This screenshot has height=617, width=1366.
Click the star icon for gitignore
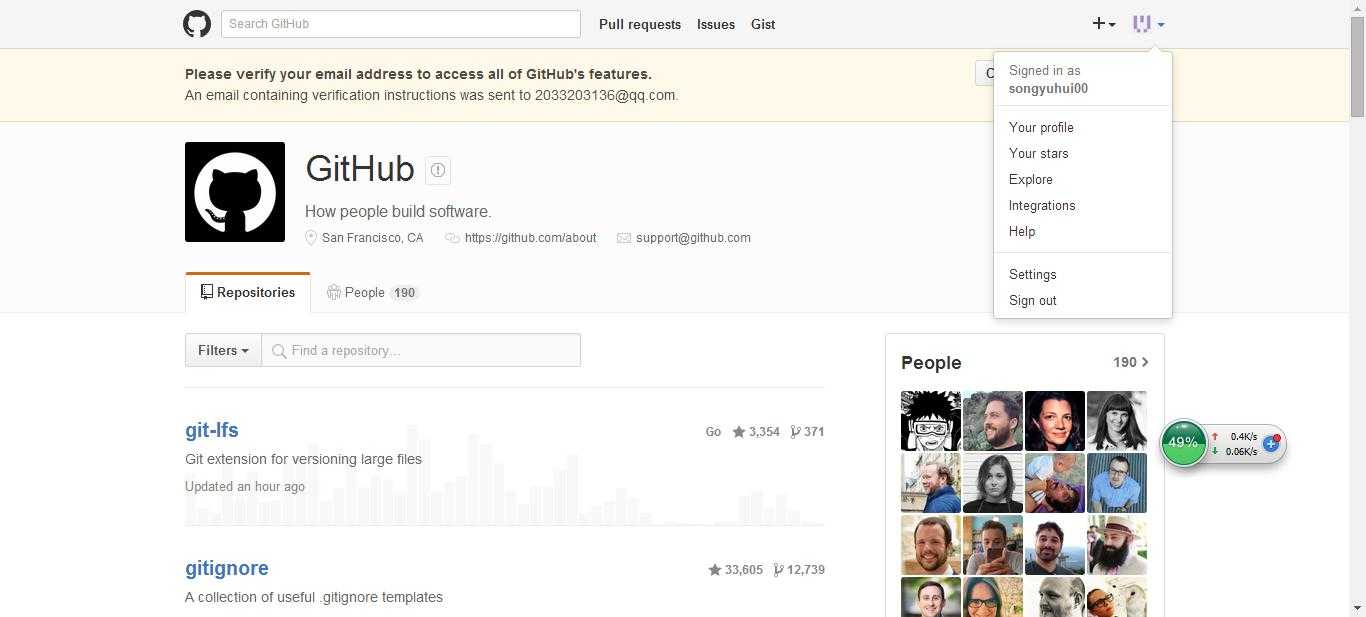click(x=715, y=570)
